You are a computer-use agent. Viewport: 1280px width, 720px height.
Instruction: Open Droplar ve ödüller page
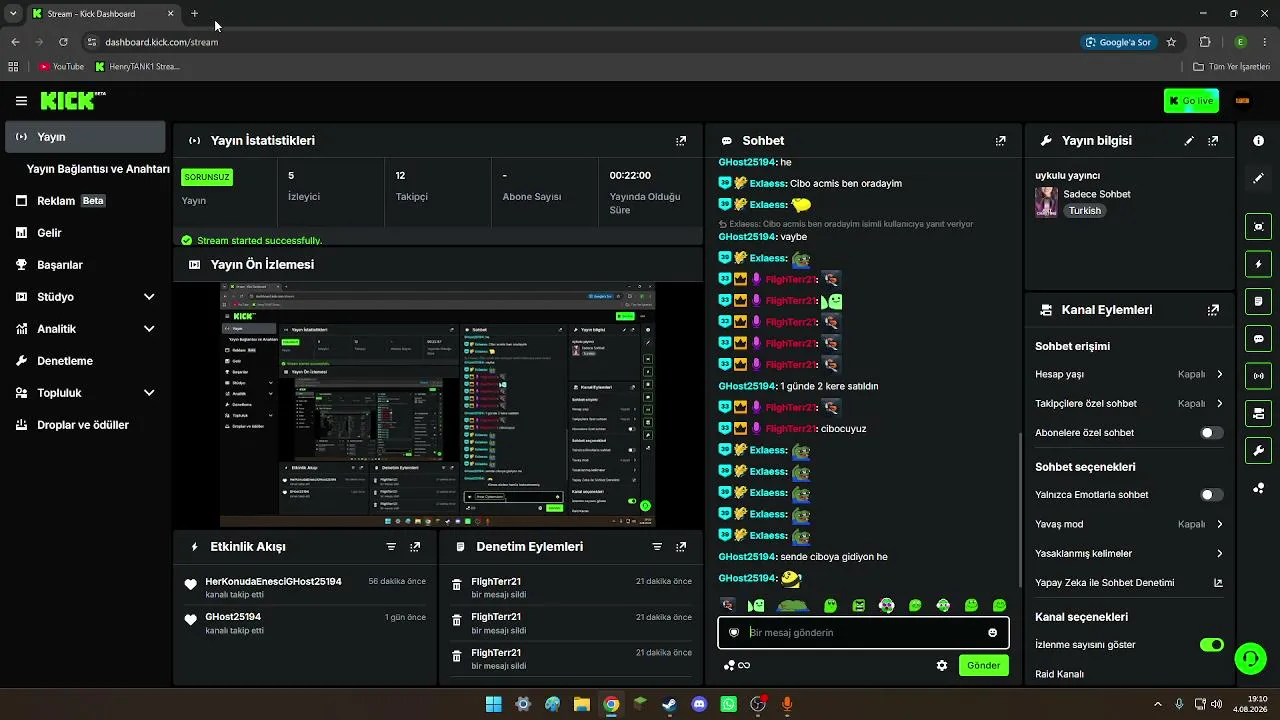tap(85, 425)
